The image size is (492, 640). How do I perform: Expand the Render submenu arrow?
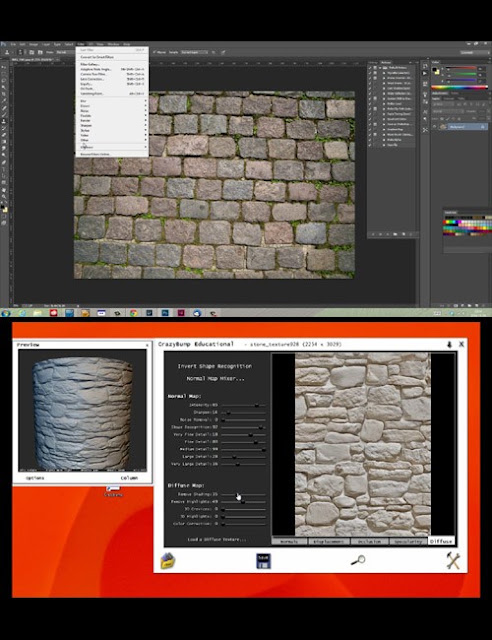coord(145,120)
